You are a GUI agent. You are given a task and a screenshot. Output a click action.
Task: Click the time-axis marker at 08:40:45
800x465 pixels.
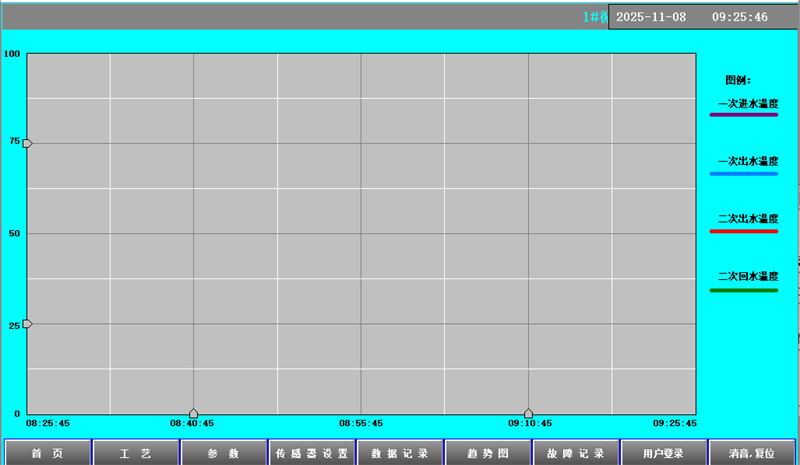pyautogui.click(x=193, y=413)
